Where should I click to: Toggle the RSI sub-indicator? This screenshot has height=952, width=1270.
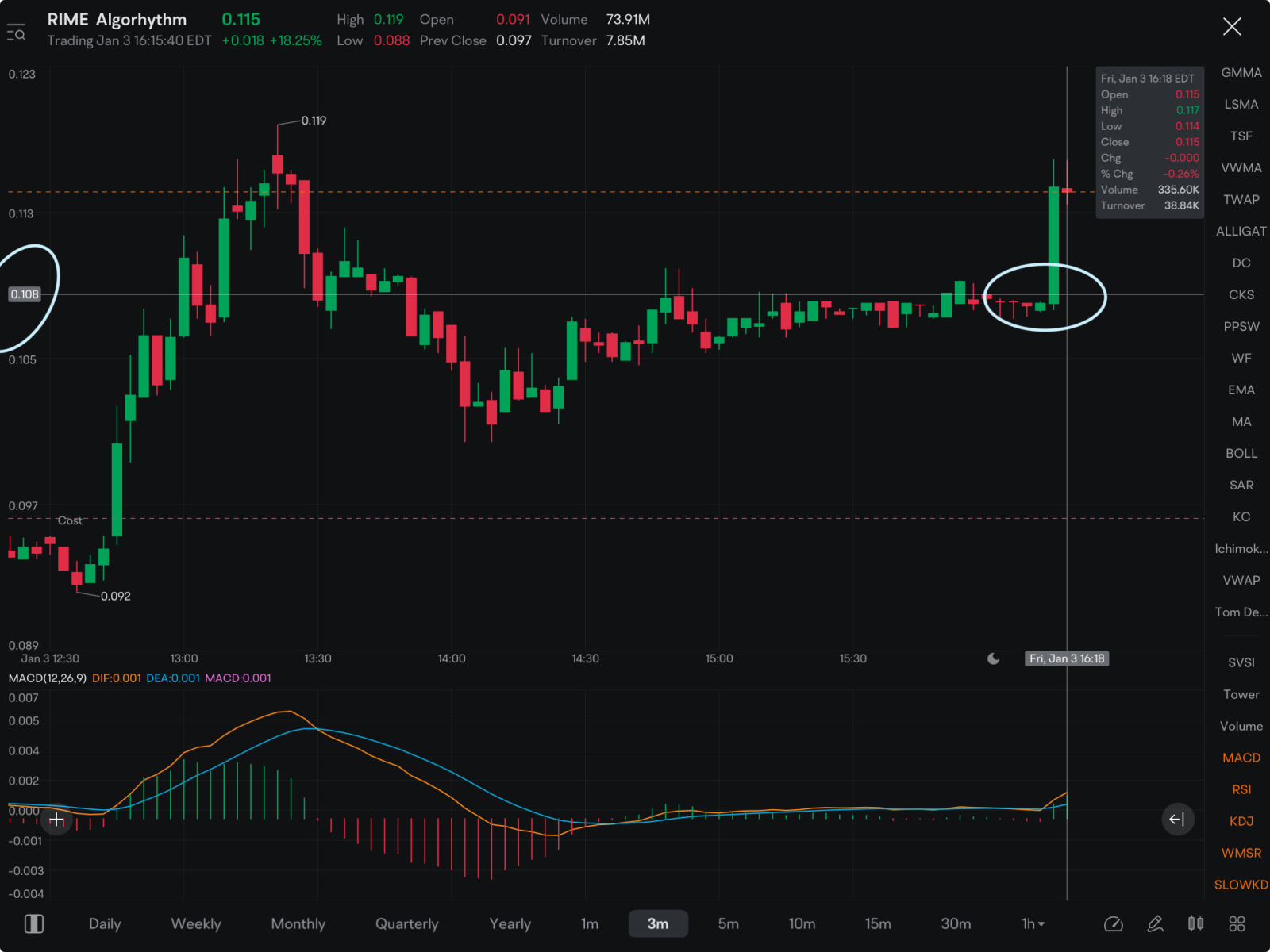click(x=1241, y=789)
